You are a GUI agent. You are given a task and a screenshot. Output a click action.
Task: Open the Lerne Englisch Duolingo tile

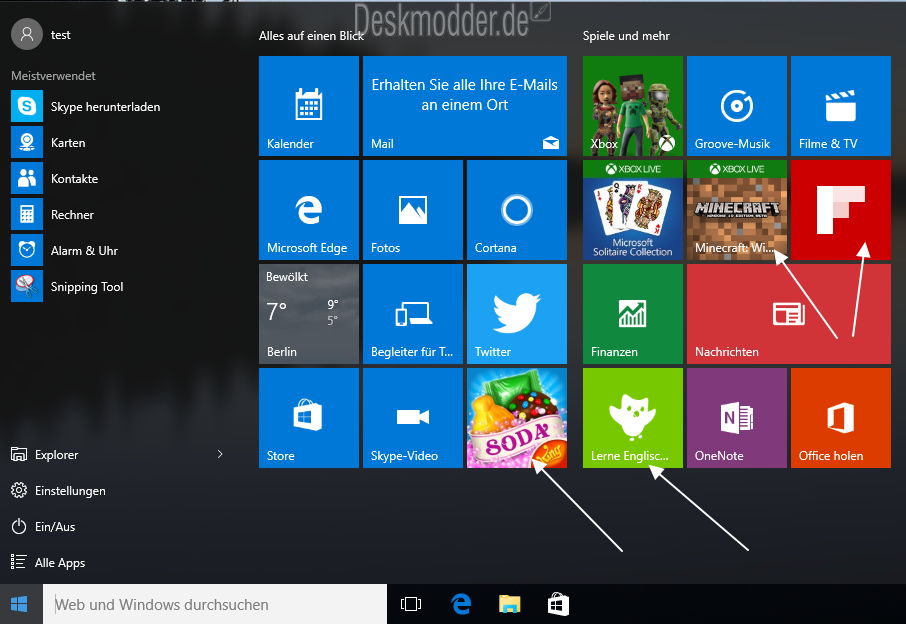(x=633, y=418)
